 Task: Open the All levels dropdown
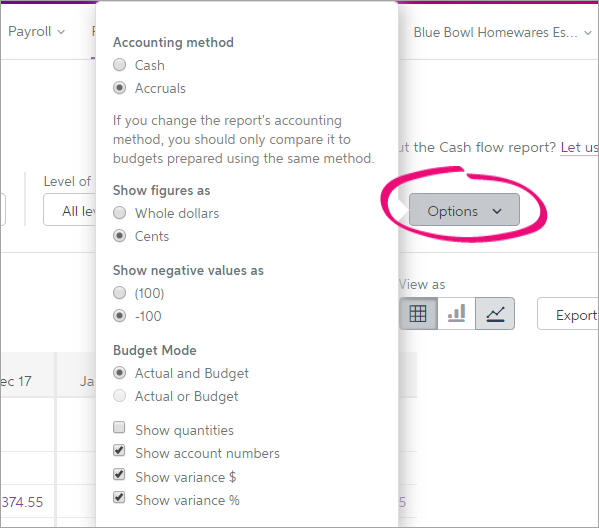click(69, 210)
